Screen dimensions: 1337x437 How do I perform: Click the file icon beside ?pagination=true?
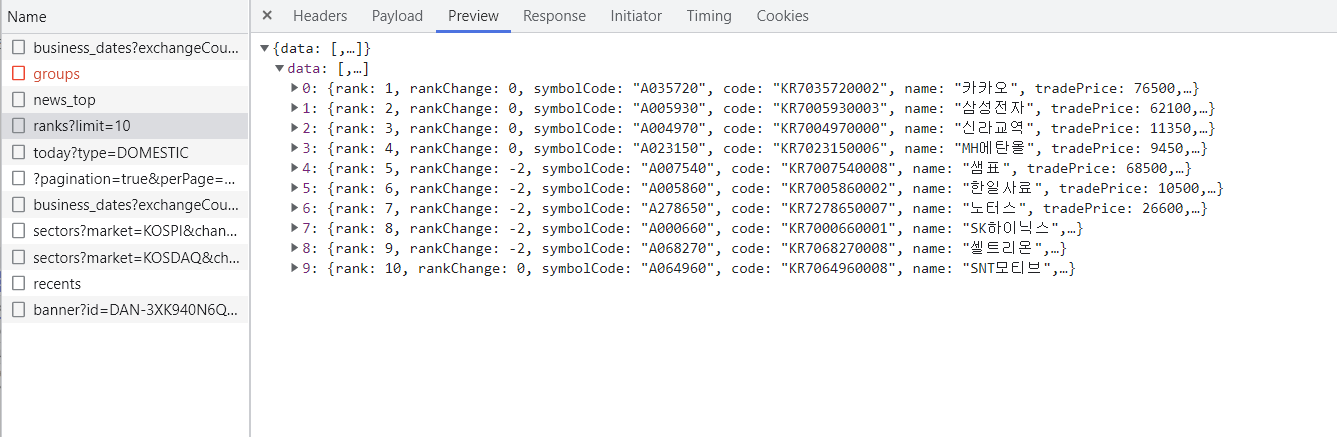tap(18, 178)
